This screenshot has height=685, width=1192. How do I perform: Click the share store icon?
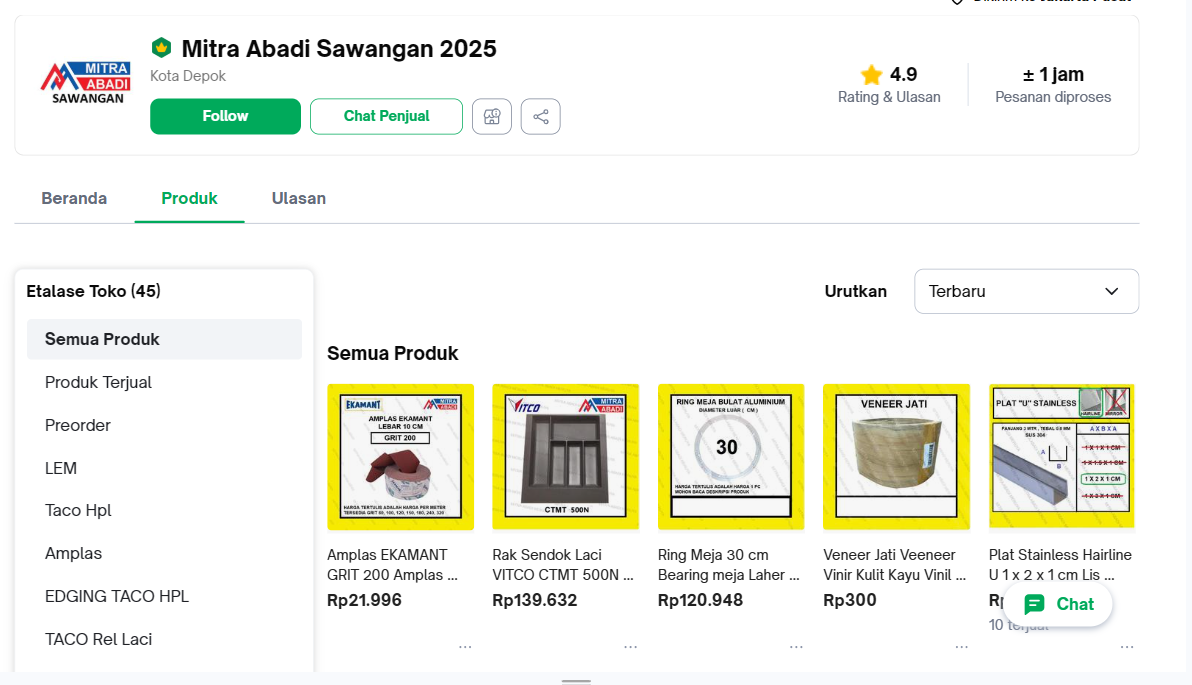click(540, 117)
